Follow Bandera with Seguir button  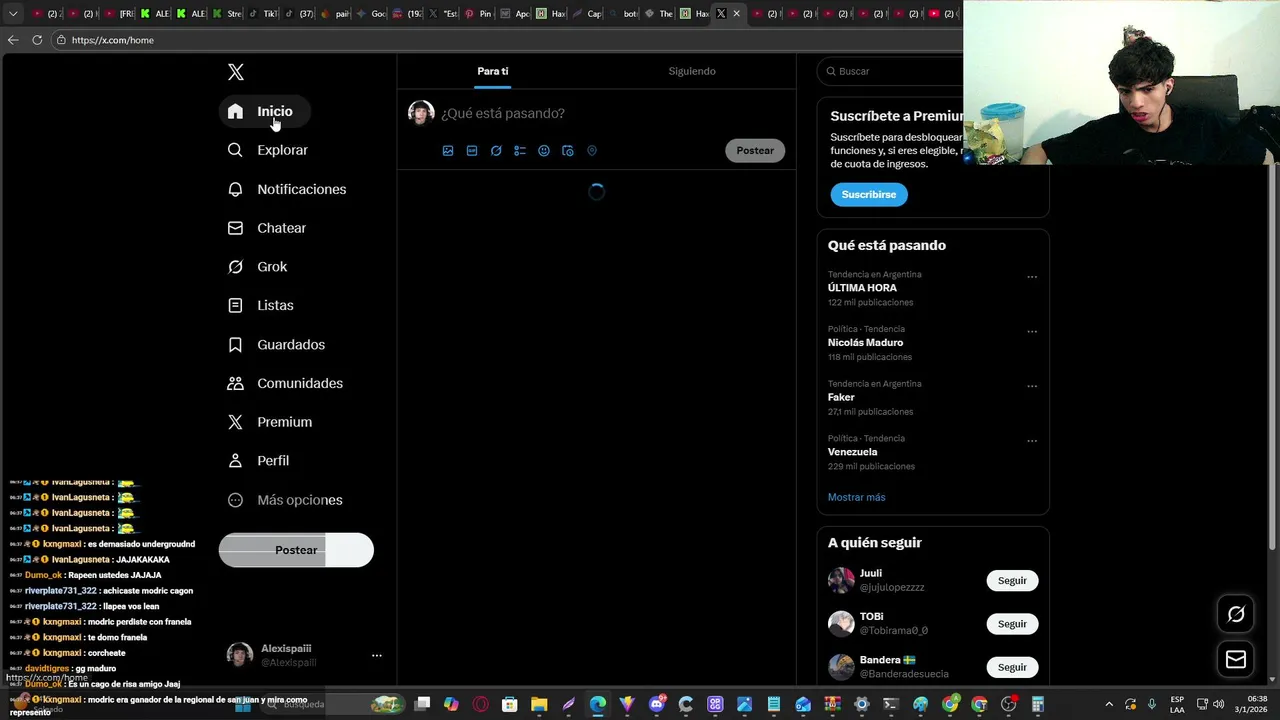pos(1012,667)
